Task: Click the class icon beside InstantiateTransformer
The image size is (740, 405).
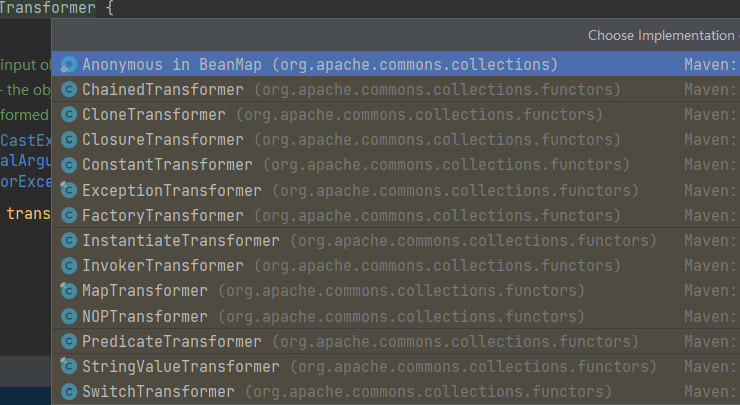Action: click(x=69, y=240)
